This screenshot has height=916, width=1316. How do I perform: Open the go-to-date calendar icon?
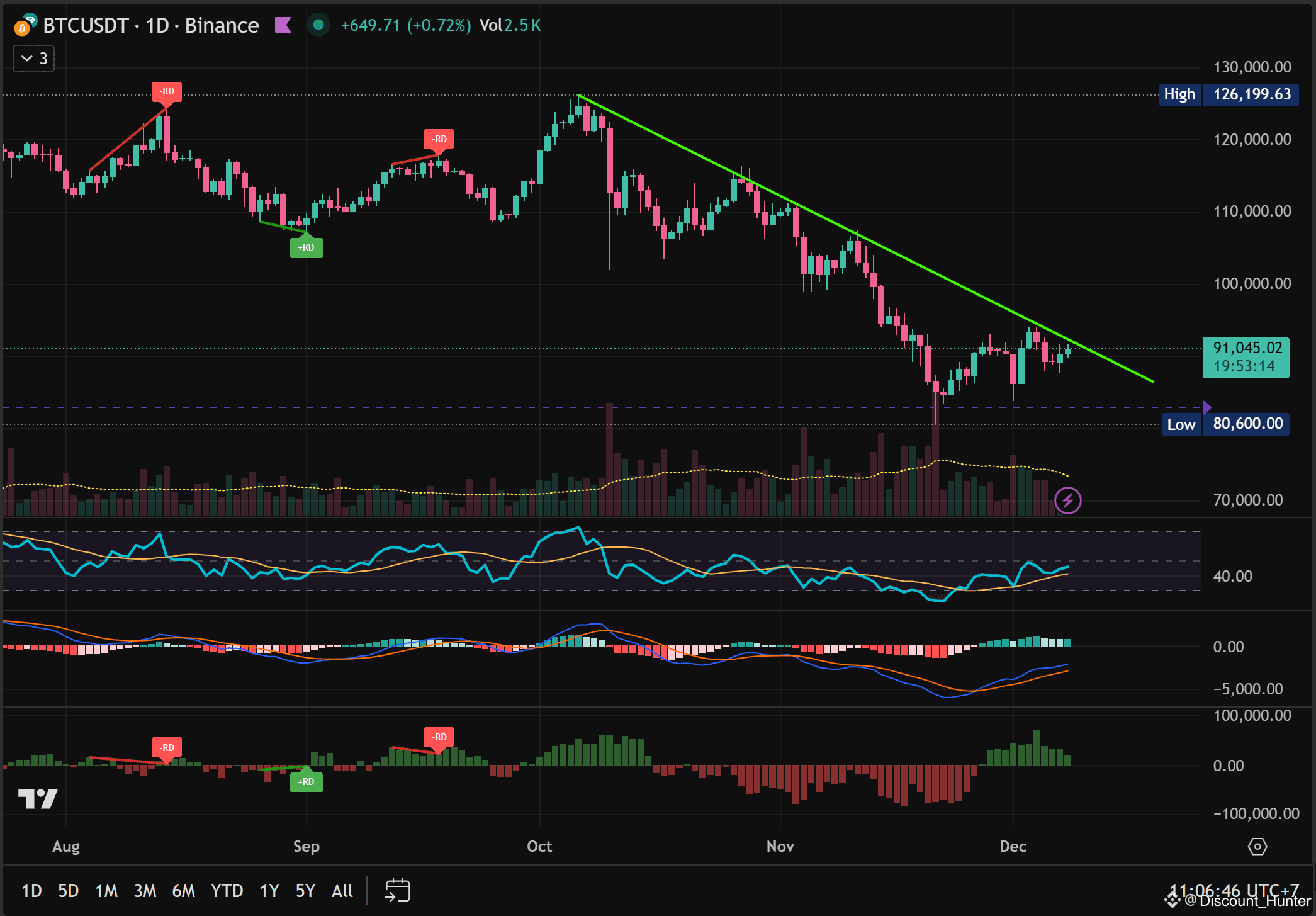(x=397, y=890)
